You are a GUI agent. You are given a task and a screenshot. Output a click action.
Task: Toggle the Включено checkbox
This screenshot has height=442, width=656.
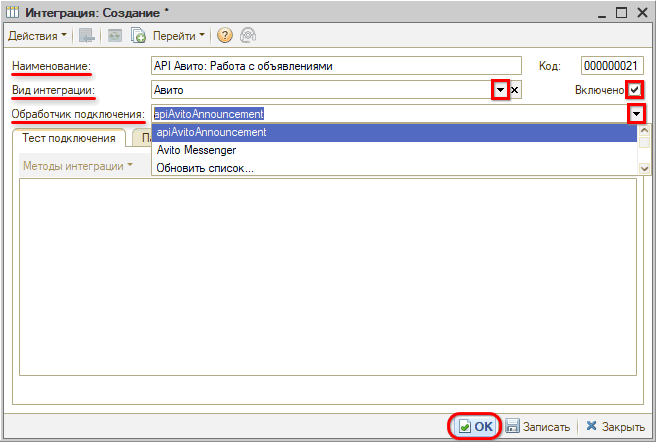[x=634, y=90]
